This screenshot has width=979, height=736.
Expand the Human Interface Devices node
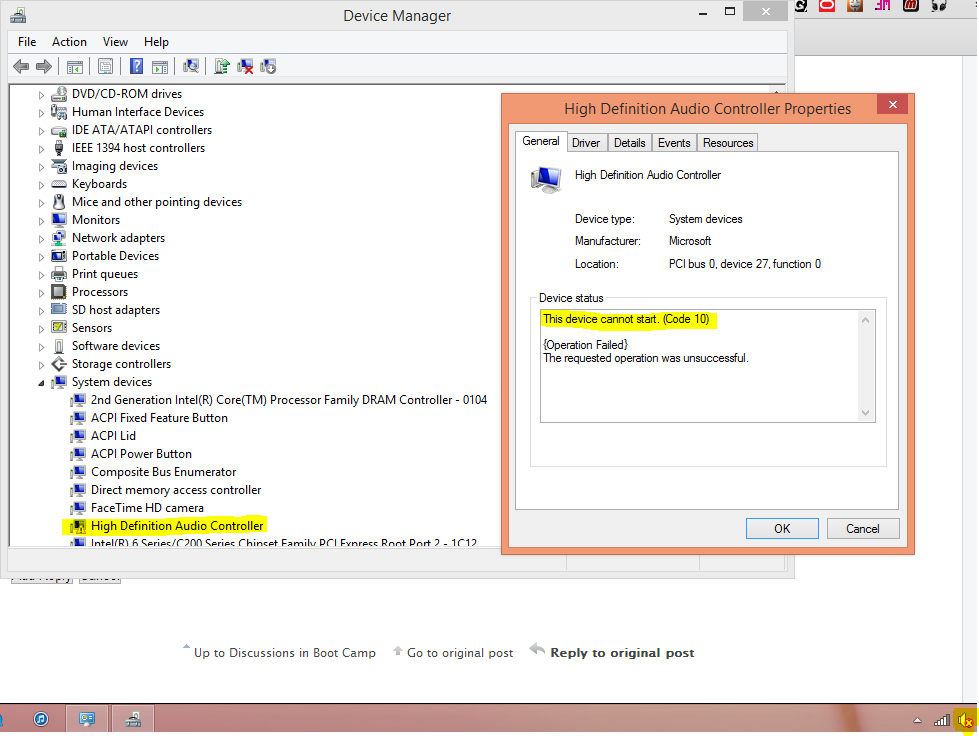[41, 113]
